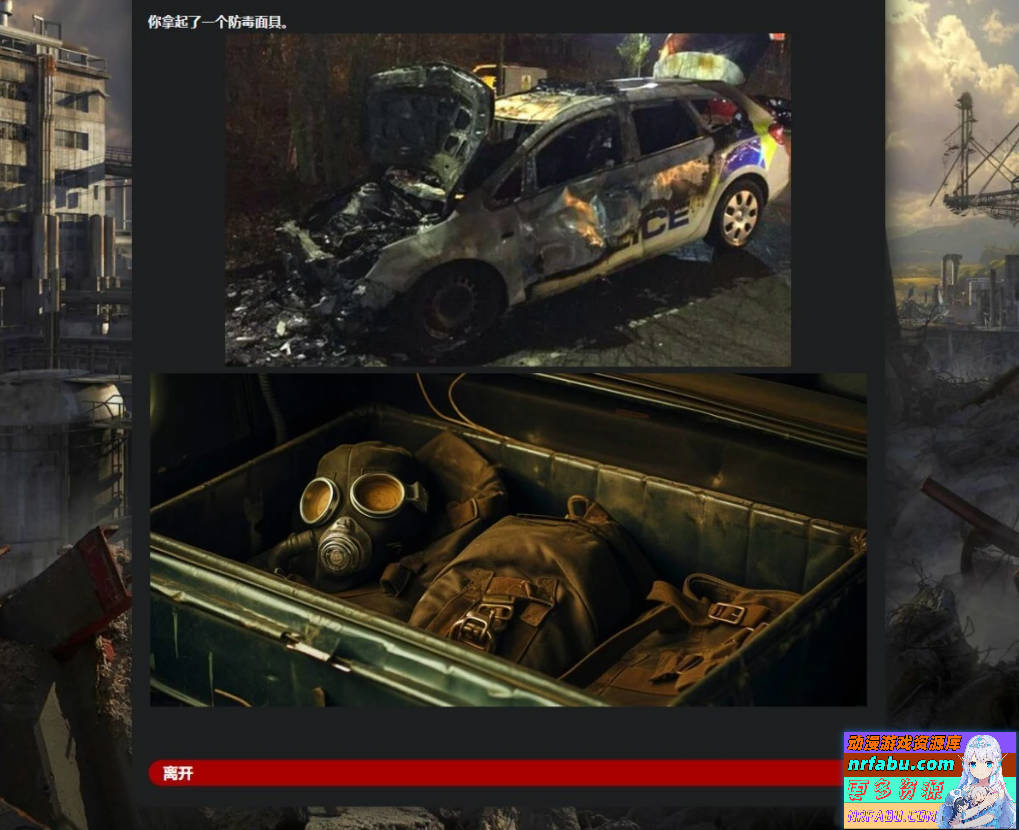Click the police car's rear wheel
Screen dimensions: 1019x830
pos(740,213)
